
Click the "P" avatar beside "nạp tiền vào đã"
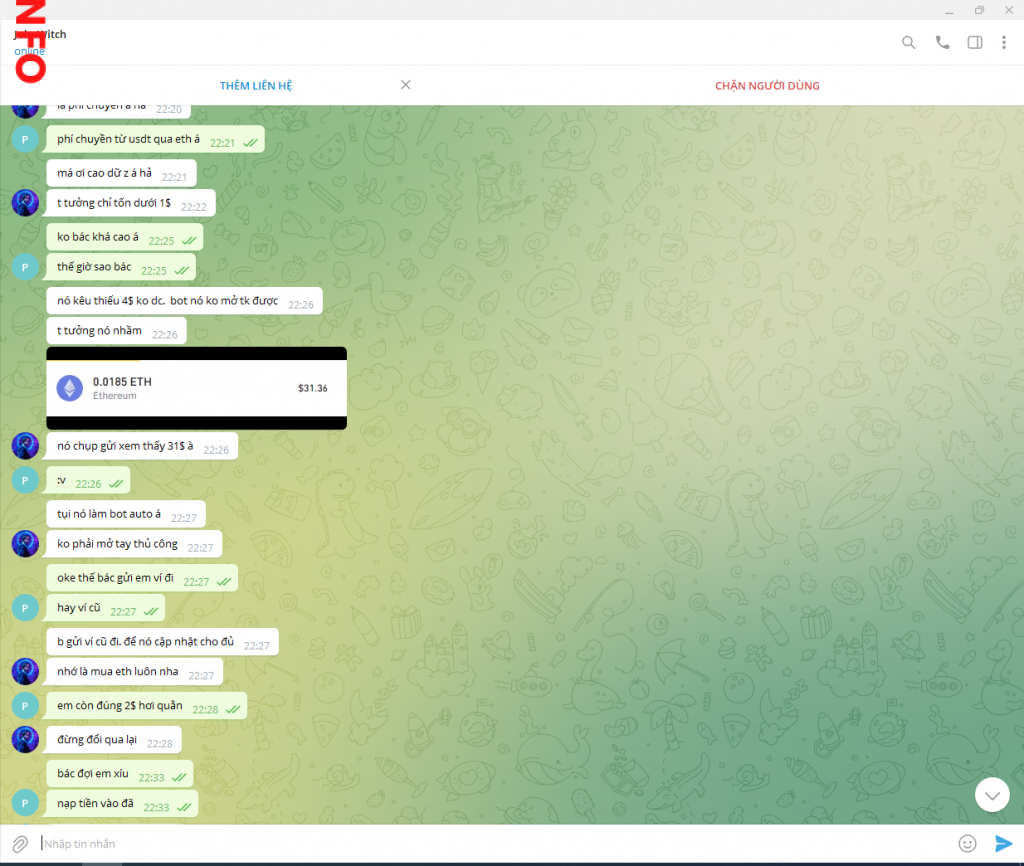coord(25,803)
